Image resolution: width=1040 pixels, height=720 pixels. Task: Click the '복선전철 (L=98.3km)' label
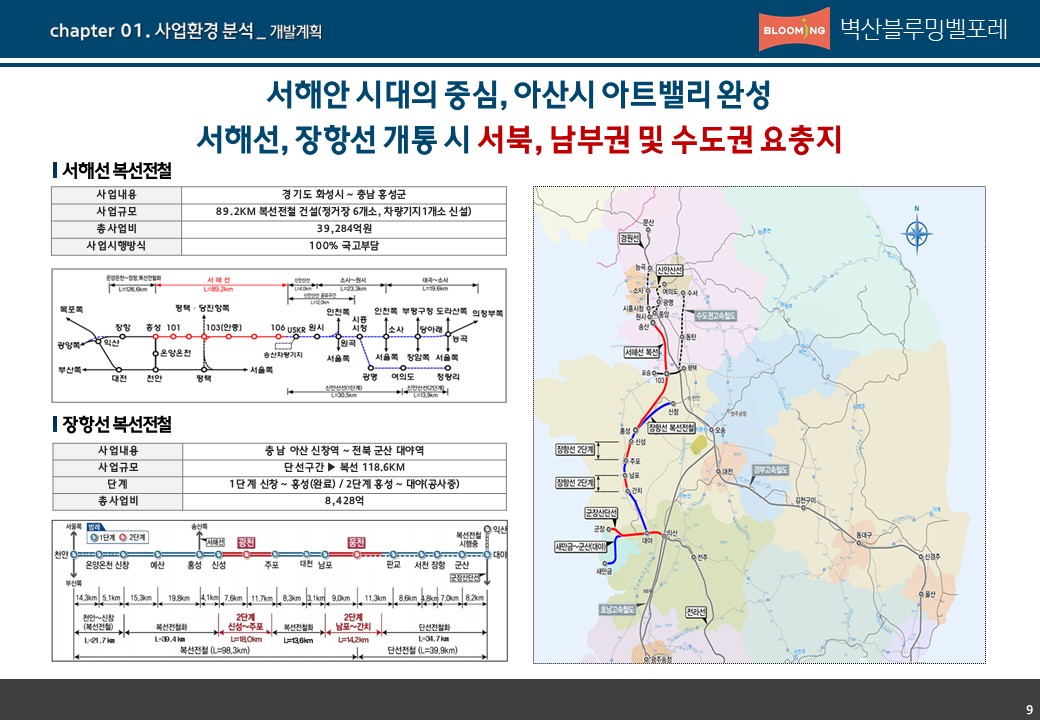(215, 650)
